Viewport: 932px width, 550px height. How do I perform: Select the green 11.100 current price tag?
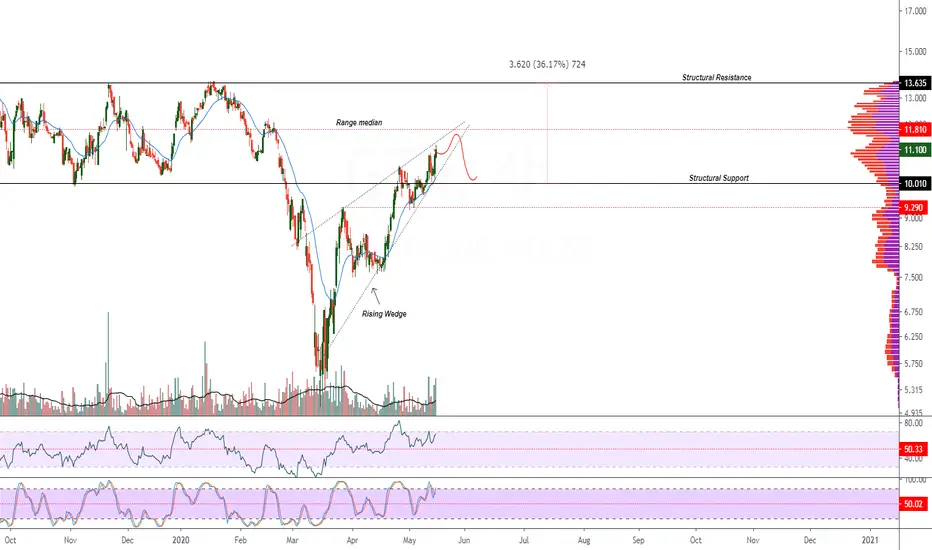(x=915, y=150)
